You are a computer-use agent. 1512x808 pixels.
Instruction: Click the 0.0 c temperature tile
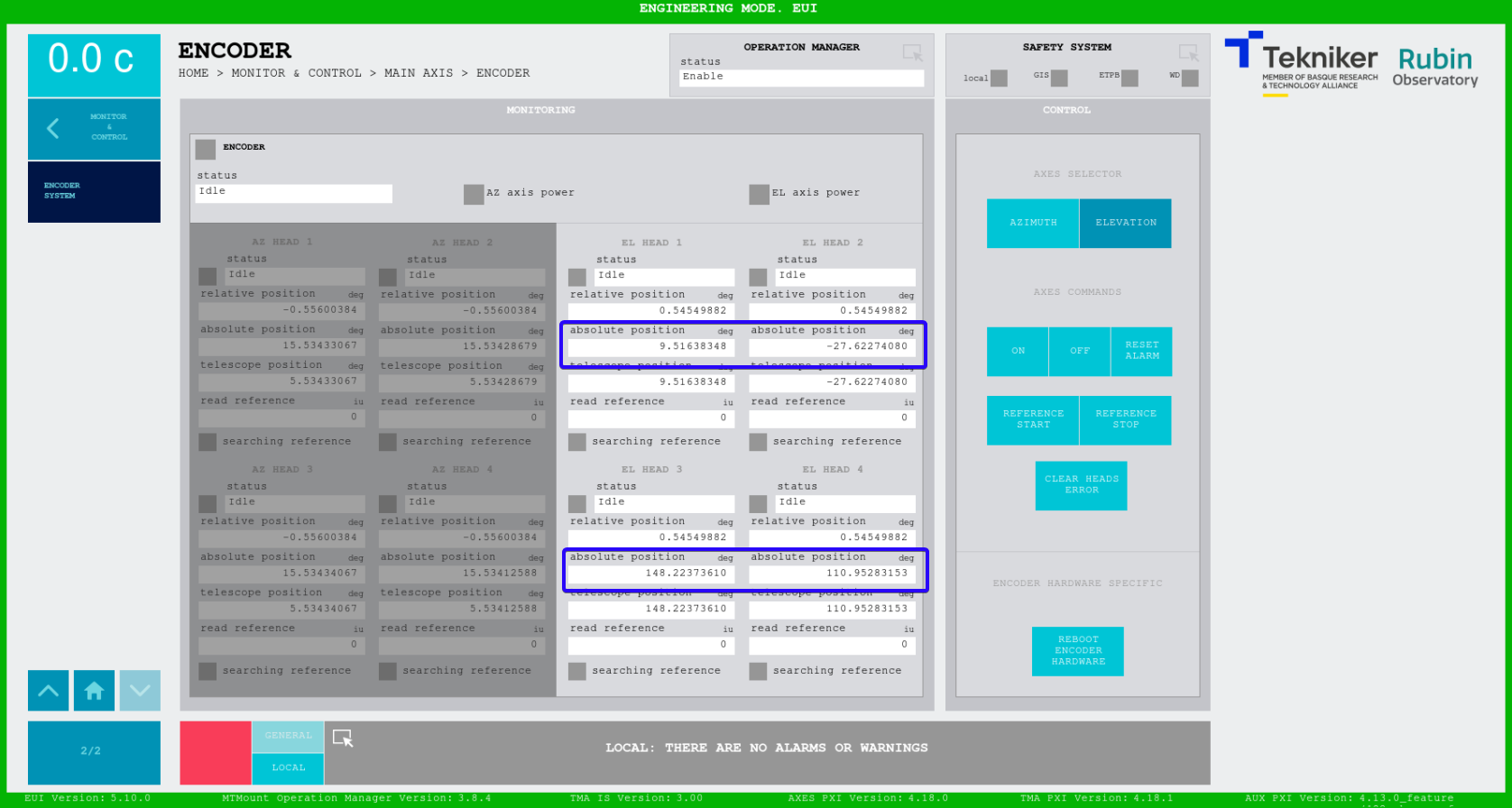pos(94,65)
